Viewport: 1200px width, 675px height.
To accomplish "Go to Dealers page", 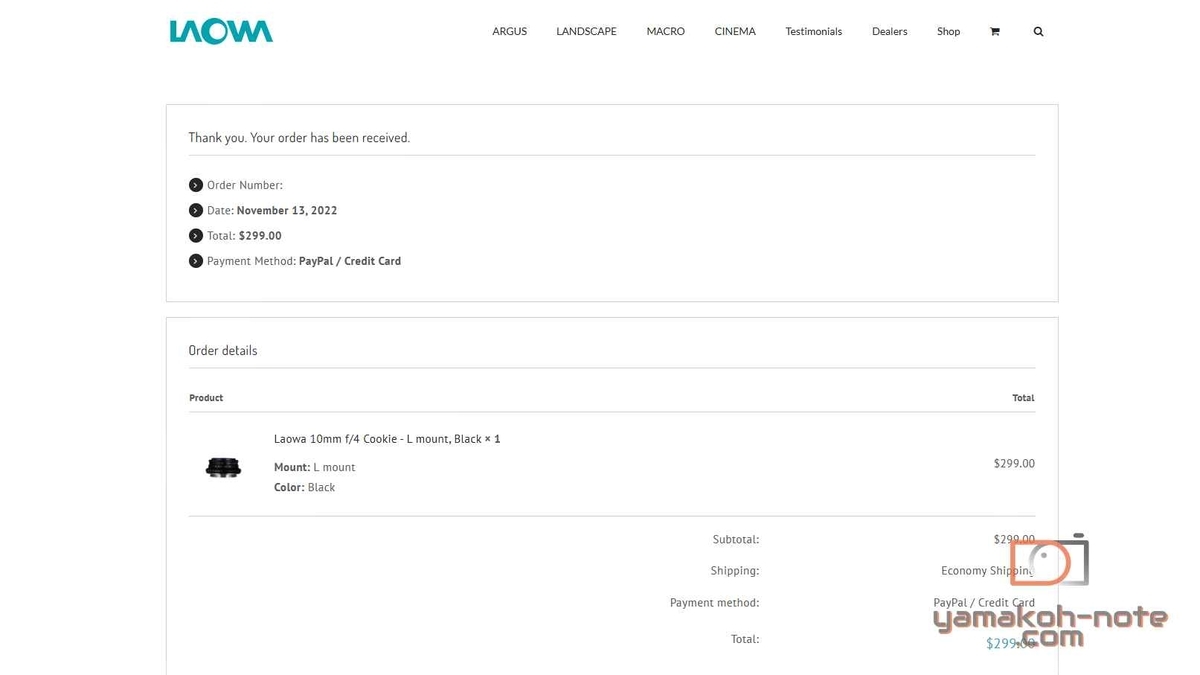I will point(889,32).
